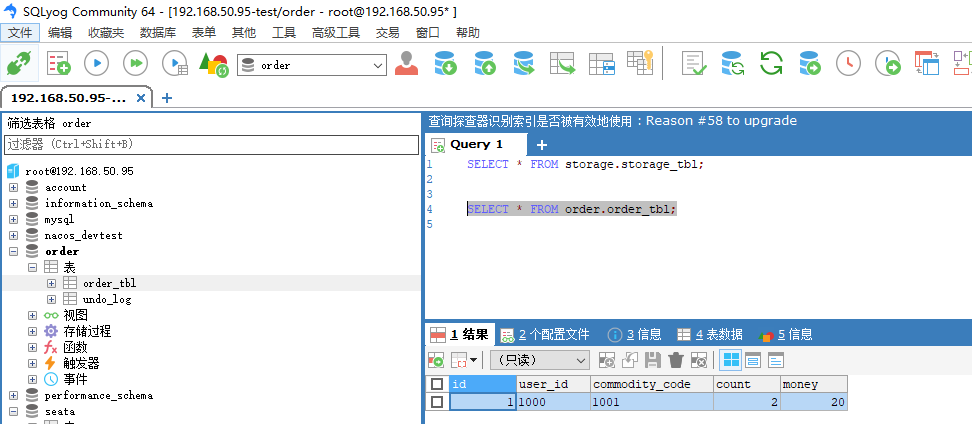Open a new connection tab with plus
Viewport: 972px width, 424px height.
(167, 98)
